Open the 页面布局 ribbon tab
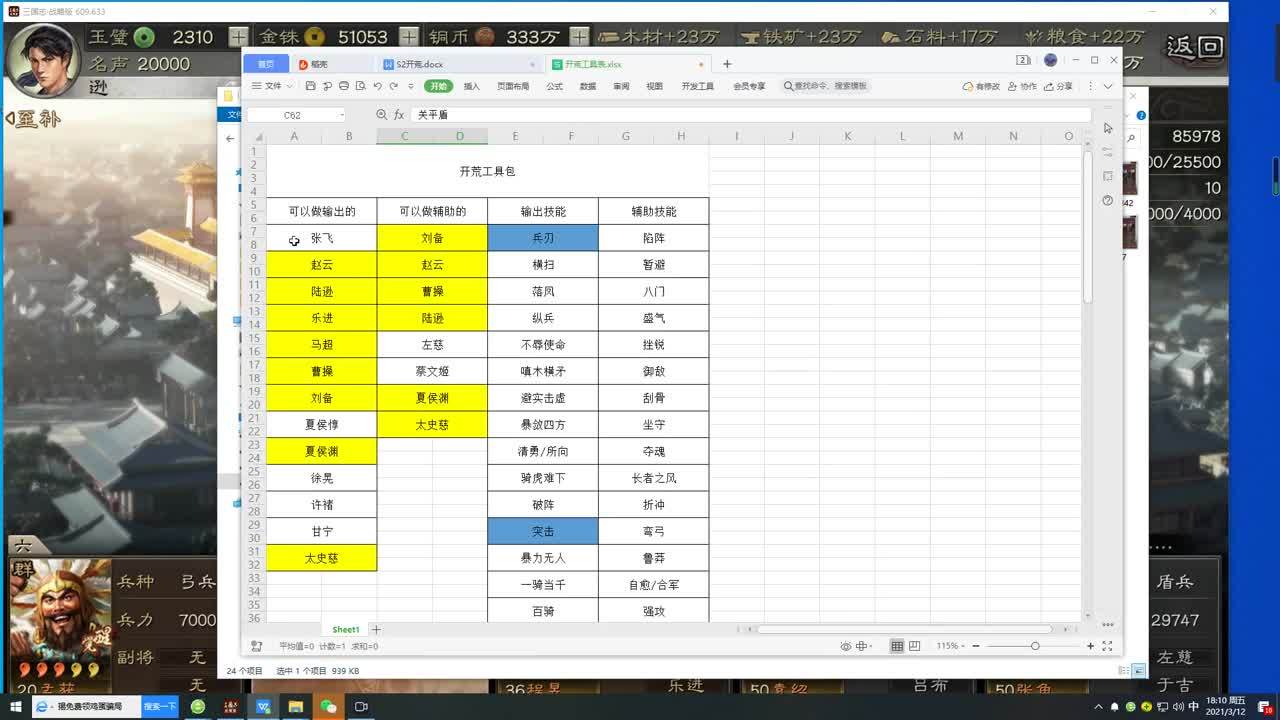 tap(513, 86)
